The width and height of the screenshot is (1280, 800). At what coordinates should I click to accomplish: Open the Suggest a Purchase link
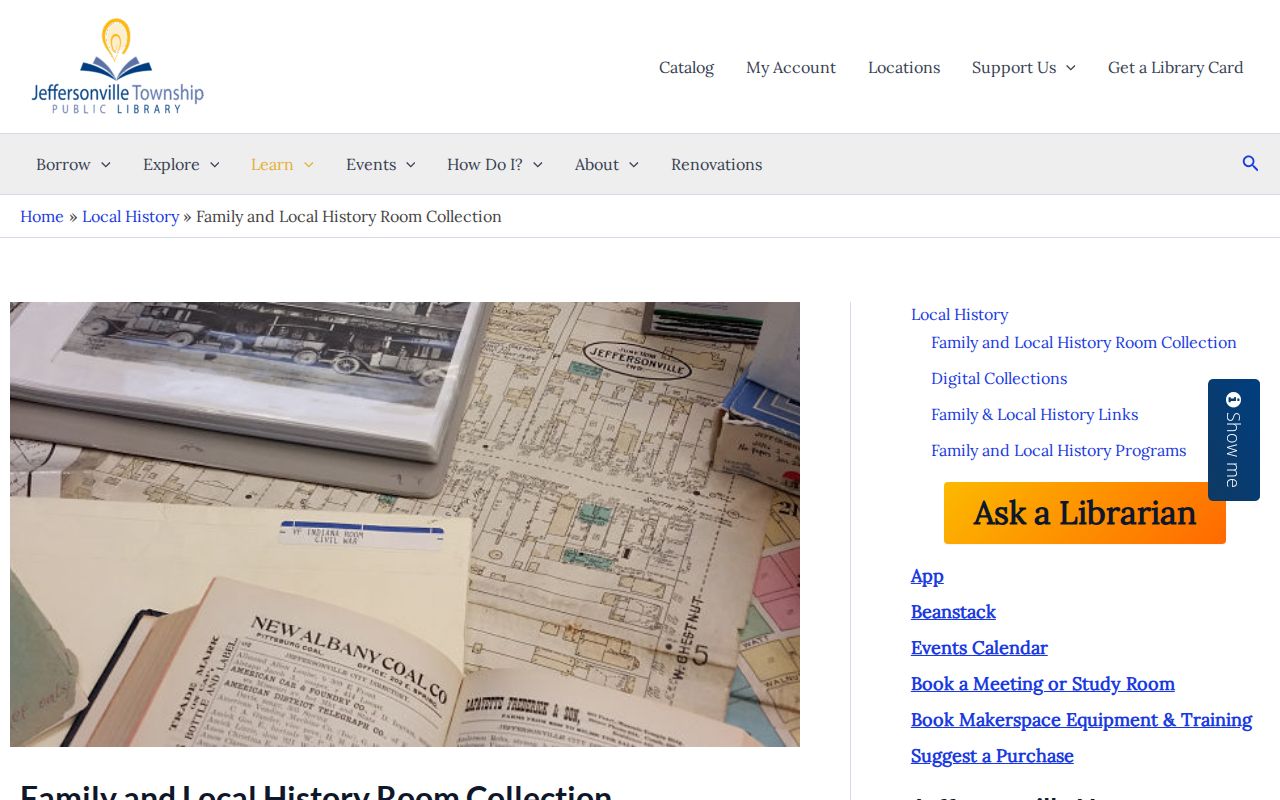pyautogui.click(x=992, y=756)
